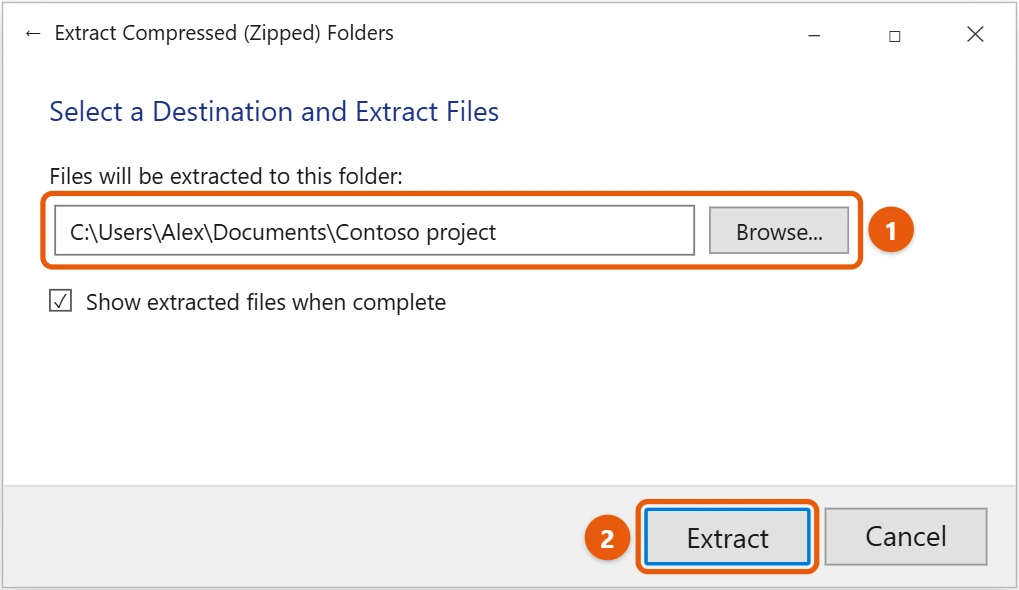Start extraction with the Extract button

[727, 537]
